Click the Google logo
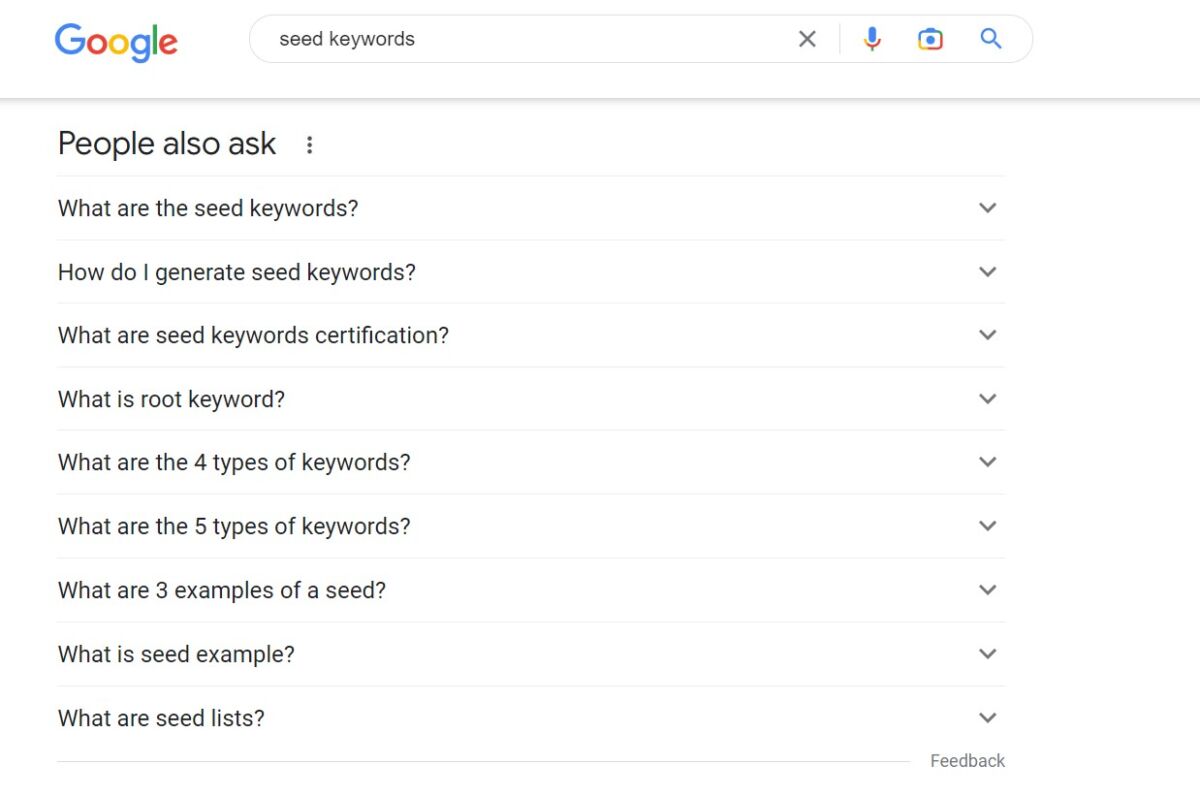Viewport: 1200px width, 797px height. point(116,42)
